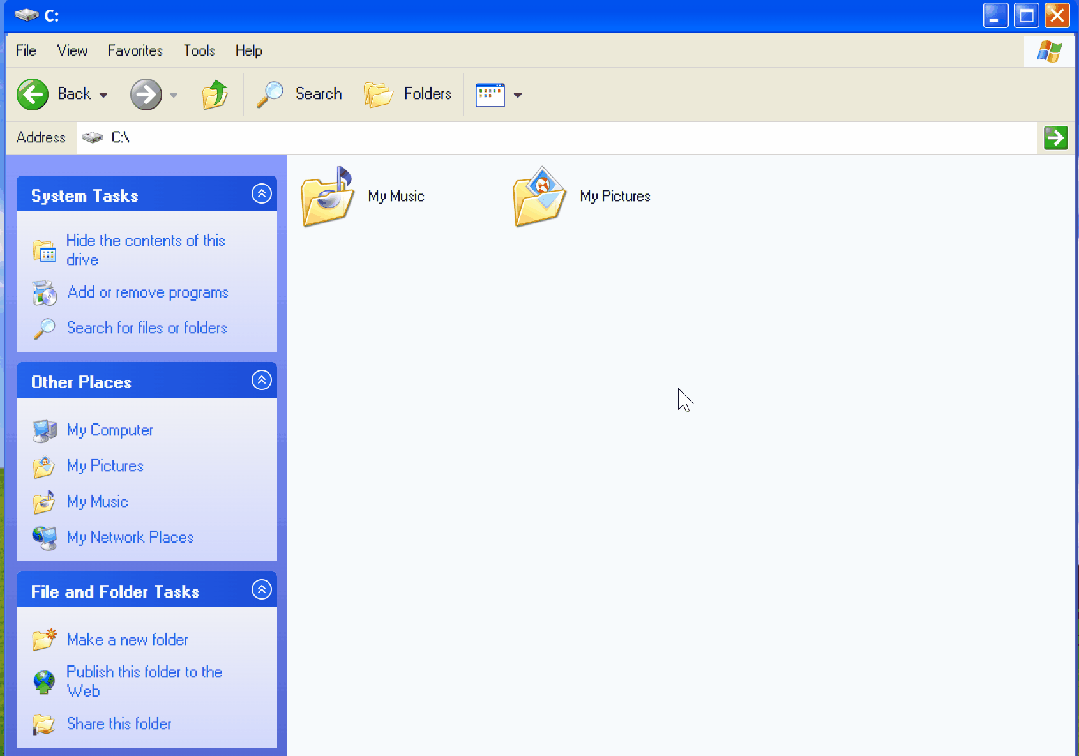Collapse the System Tasks panel

click(x=261, y=193)
